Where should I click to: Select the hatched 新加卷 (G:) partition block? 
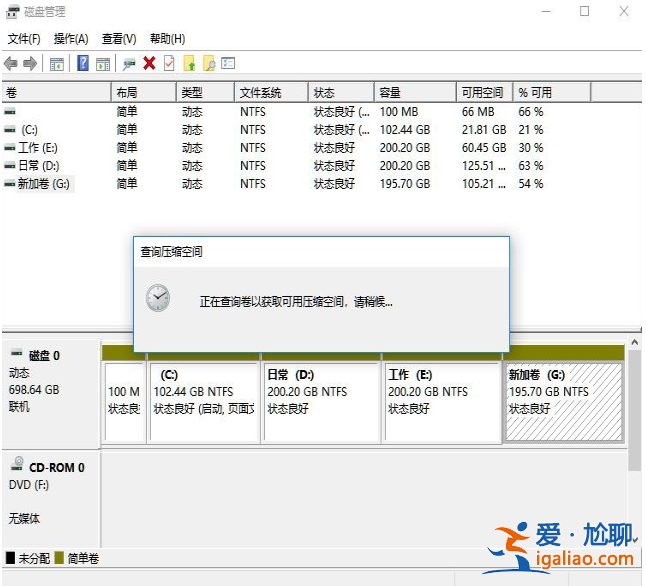click(x=564, y=401)
